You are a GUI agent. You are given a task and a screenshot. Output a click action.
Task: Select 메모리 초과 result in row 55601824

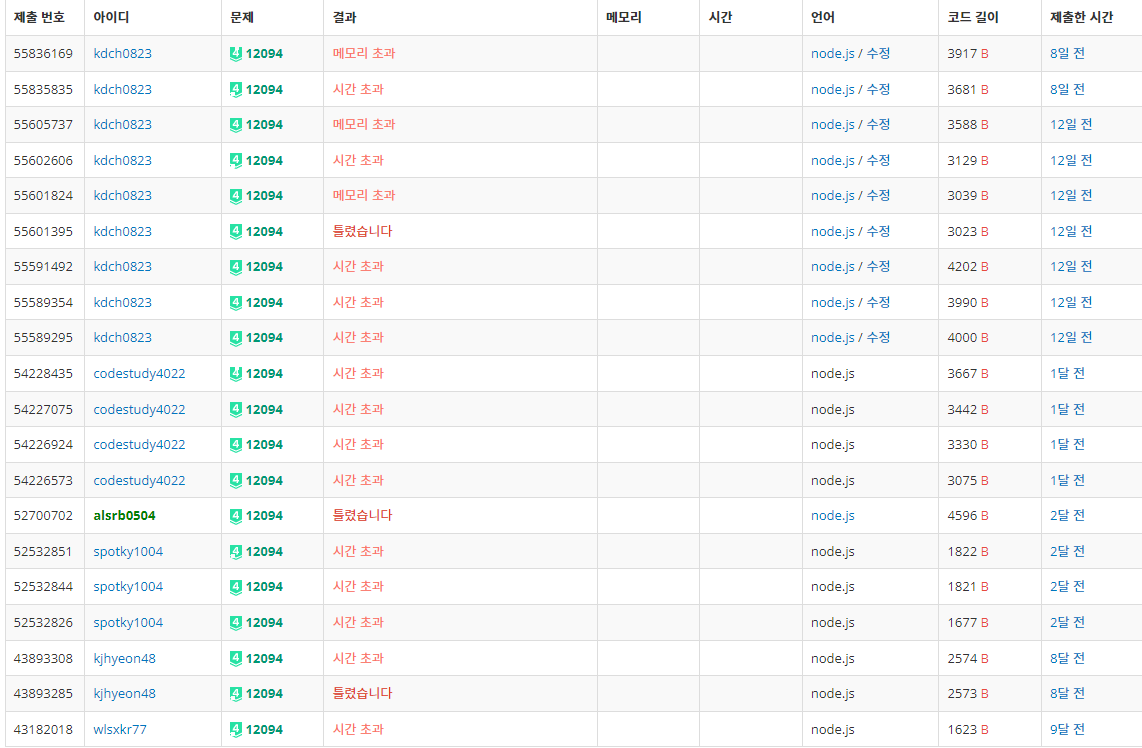(364, 195)
